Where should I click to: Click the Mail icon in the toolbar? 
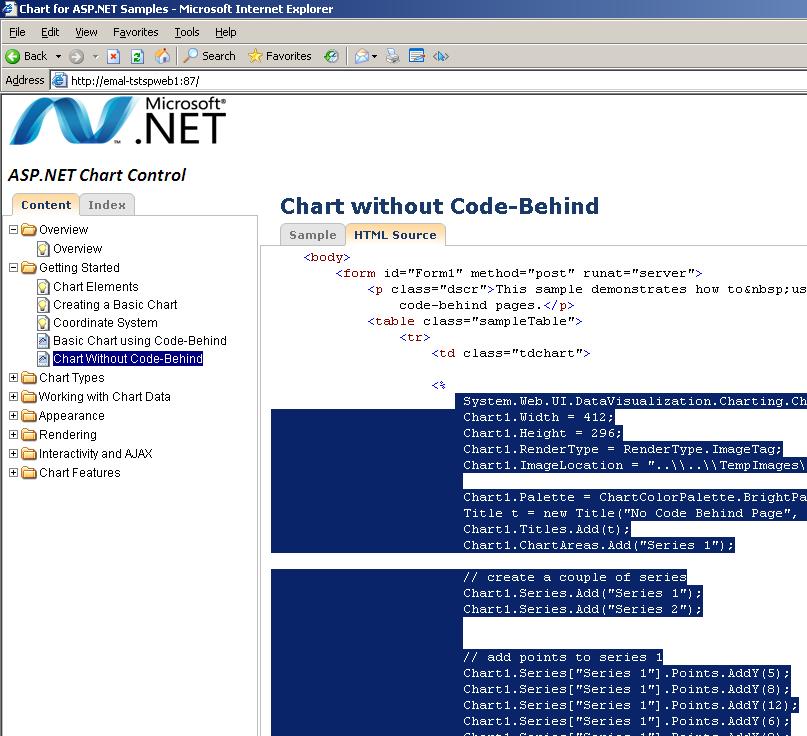[x=362, y=56]
